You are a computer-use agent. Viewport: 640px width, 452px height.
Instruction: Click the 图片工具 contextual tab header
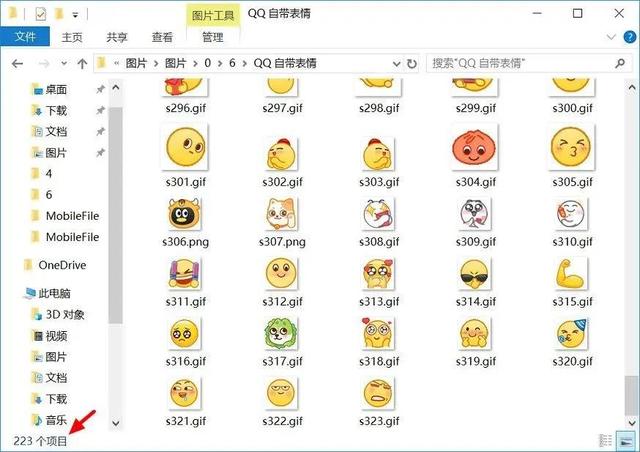213,16
